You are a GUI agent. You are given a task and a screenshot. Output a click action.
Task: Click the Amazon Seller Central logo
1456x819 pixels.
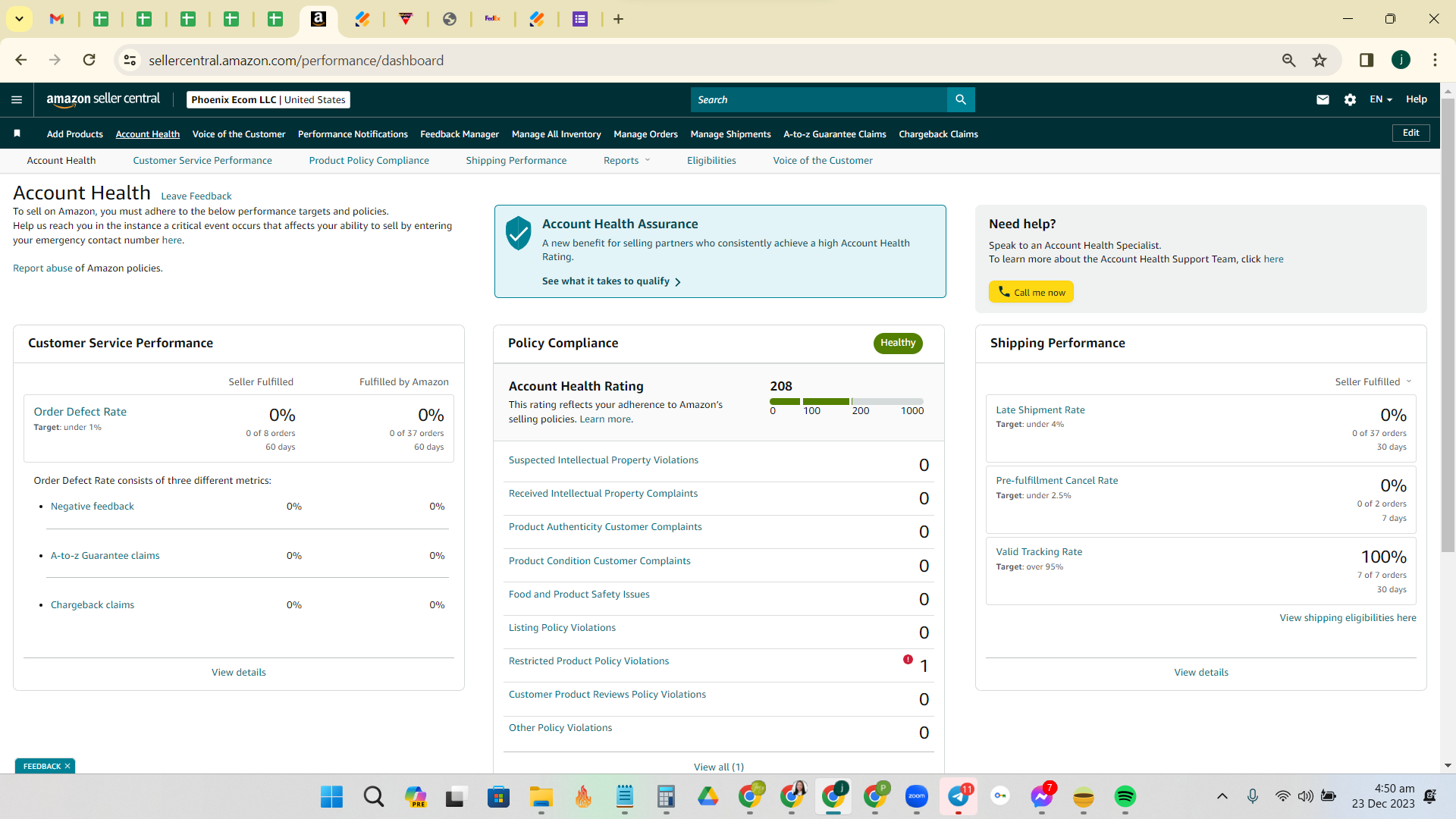point(103,99)
